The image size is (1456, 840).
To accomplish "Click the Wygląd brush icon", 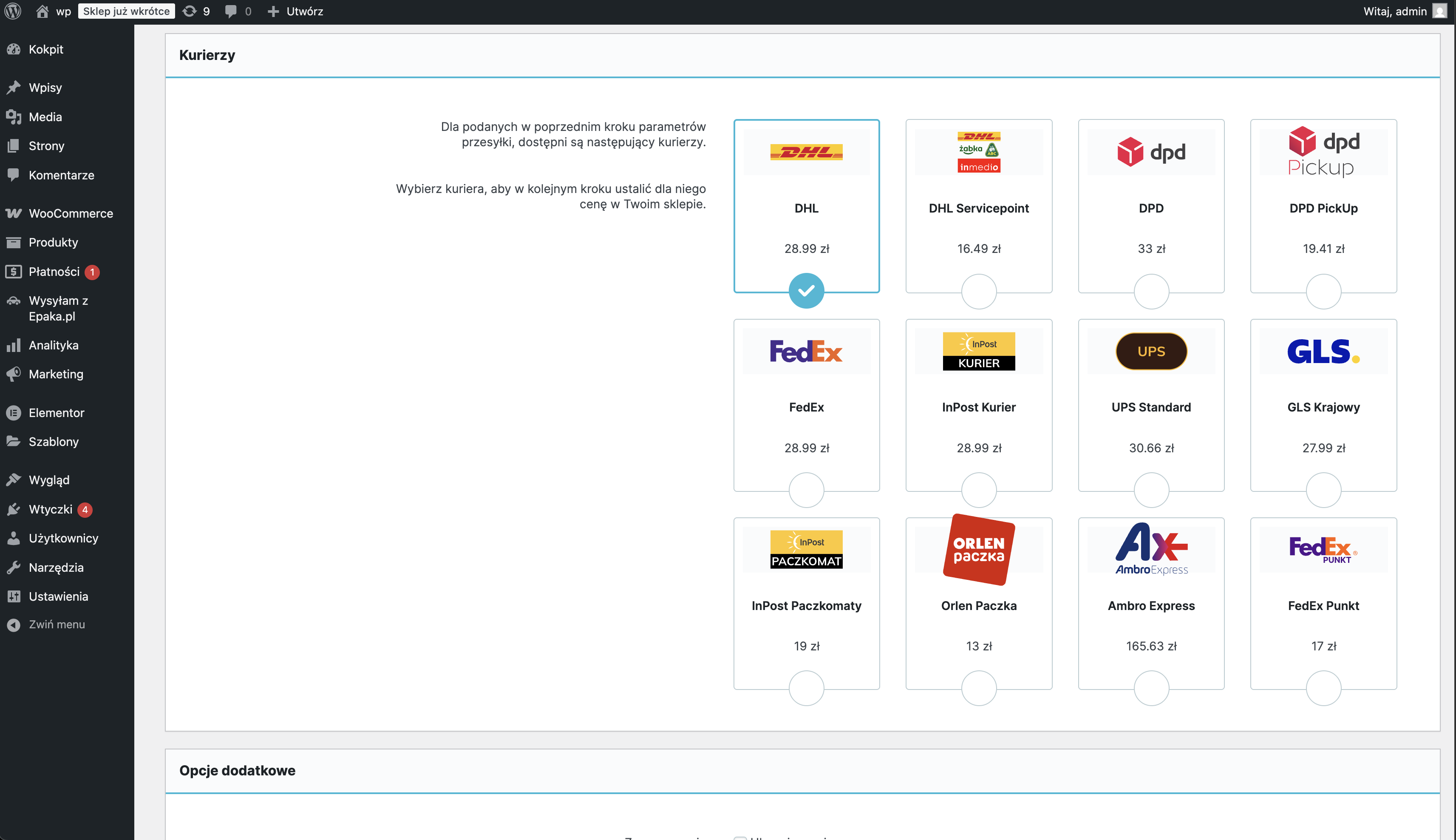I will pos(13,480).
